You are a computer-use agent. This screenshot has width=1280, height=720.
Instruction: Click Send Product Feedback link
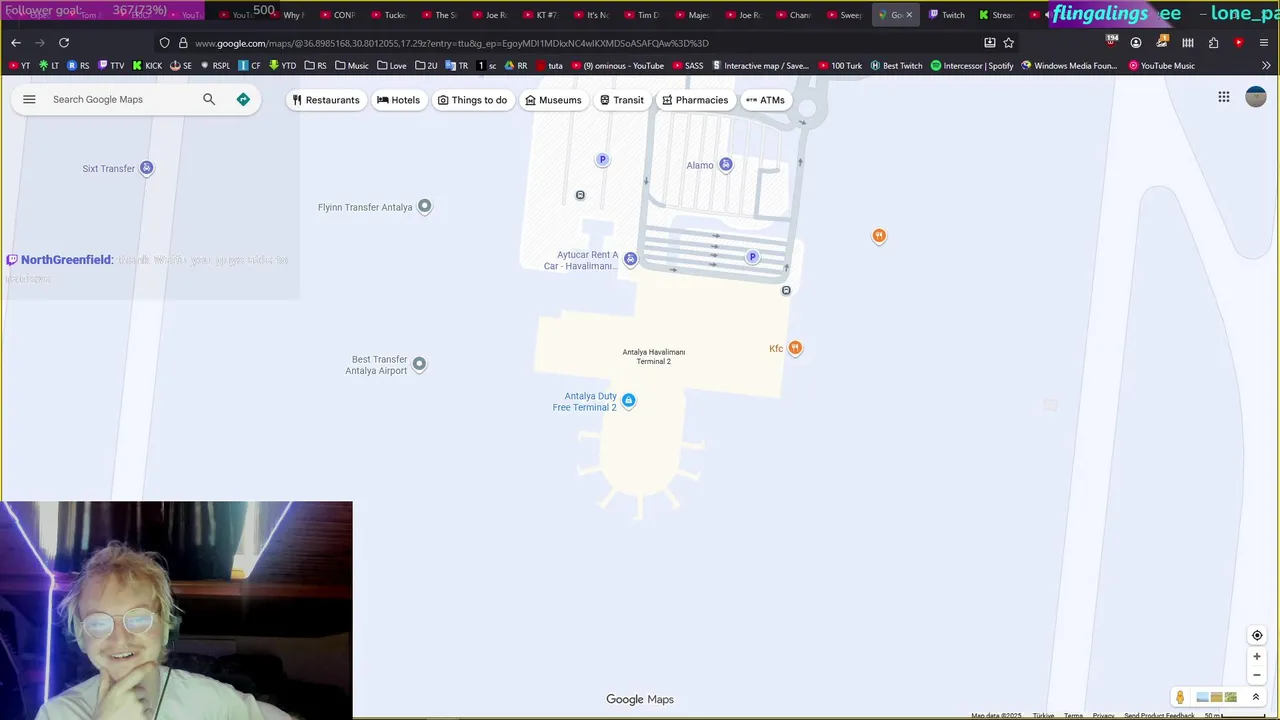1159,716
